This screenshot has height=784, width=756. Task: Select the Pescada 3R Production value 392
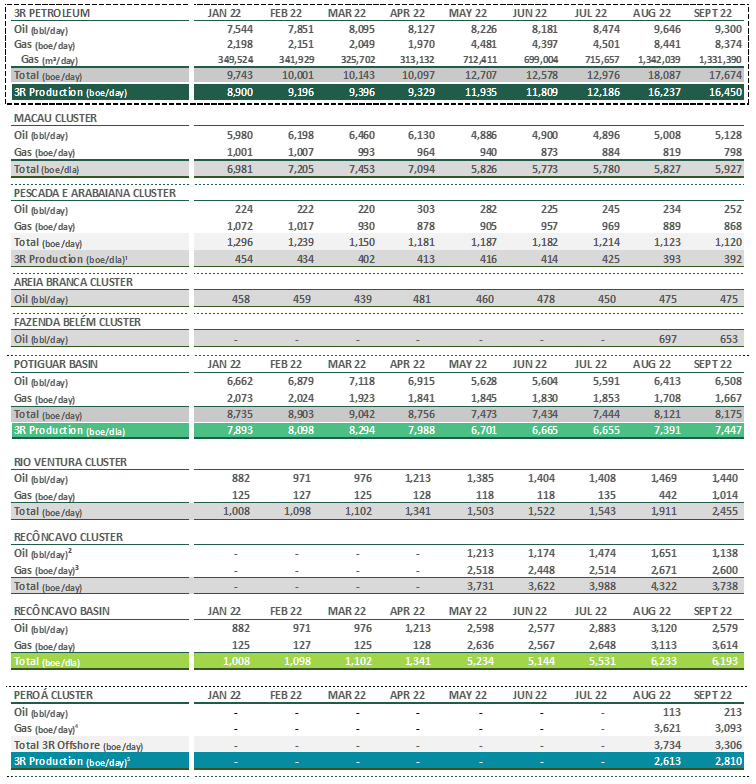tap(732, 260)
